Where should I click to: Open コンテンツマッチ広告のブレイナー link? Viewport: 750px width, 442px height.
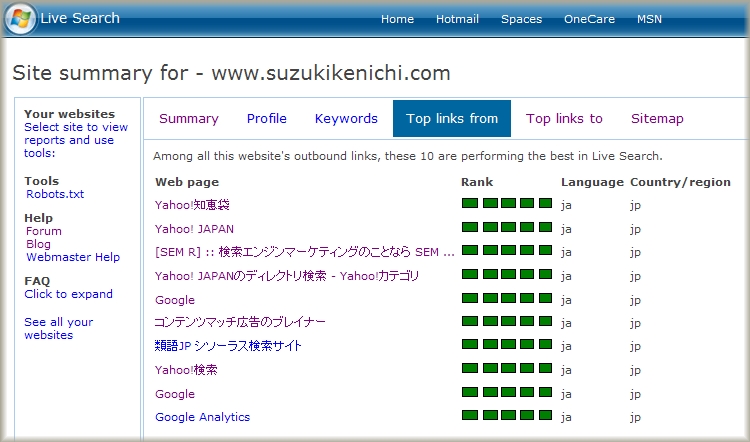[240, 322]
